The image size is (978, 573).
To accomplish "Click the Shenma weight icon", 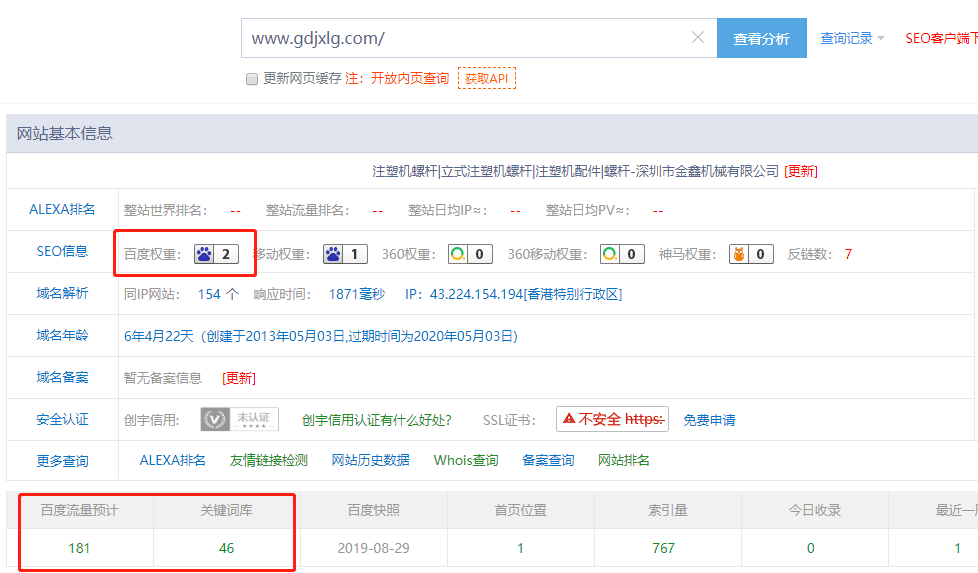I will (x=739, y=254).
